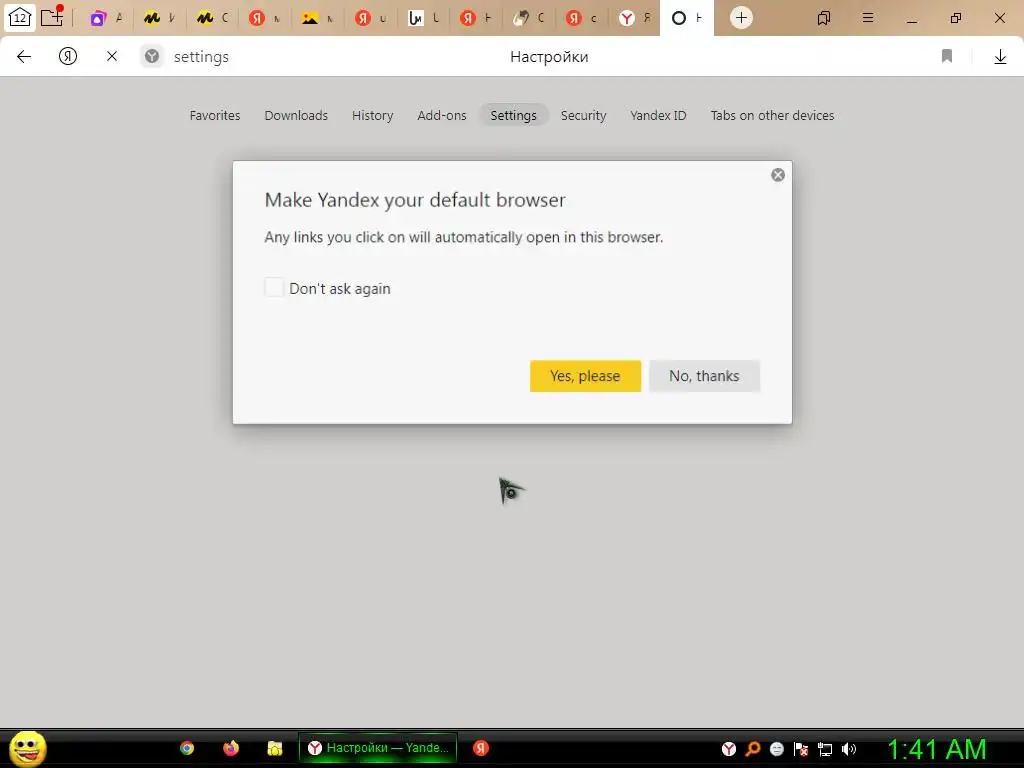Click the address bar showing settings
The width and height of the screenshot is (1024, 768).
click(201, 57)
